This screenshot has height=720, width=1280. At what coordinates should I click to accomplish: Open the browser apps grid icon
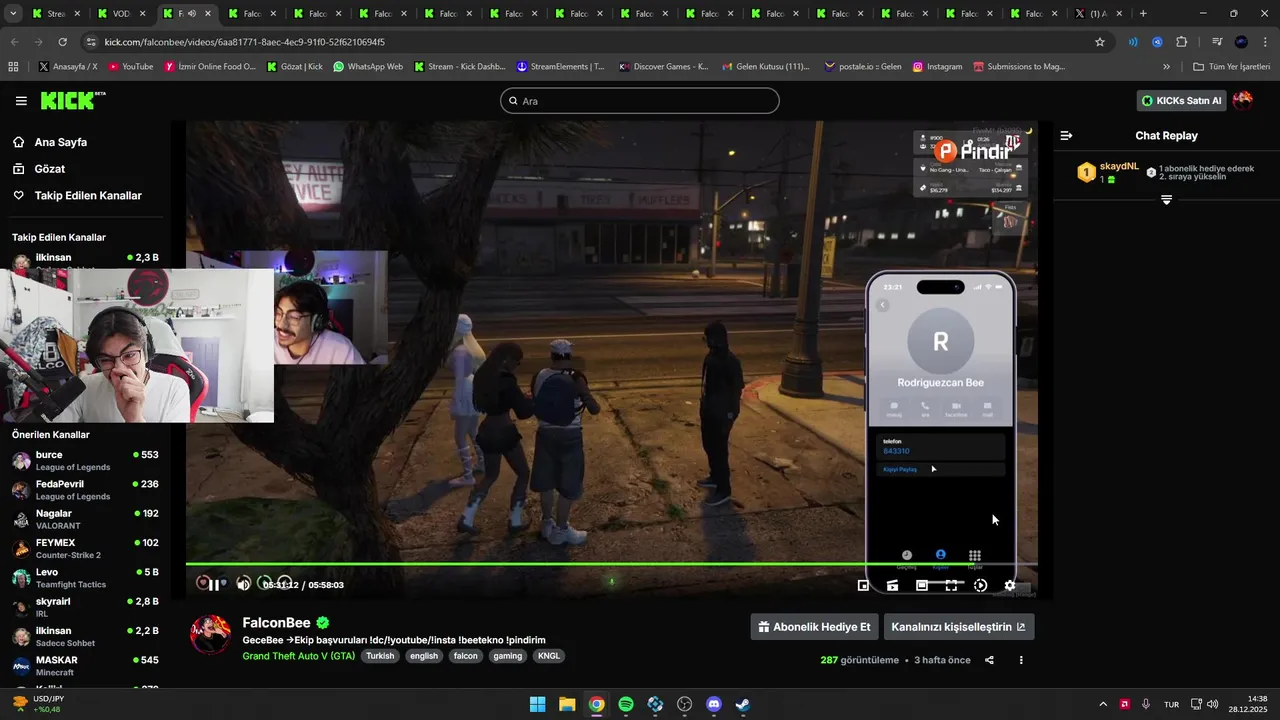pyautogui.click(x=13, y=67)
